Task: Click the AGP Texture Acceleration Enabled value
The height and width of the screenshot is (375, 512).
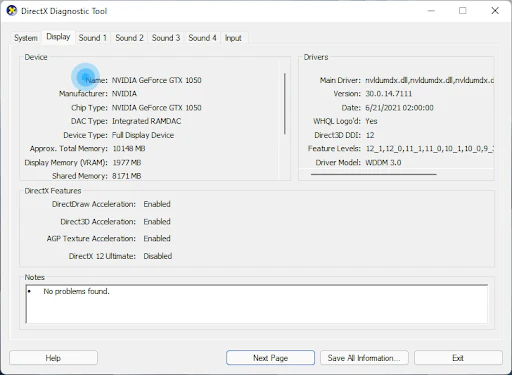Action: (157, 238)
